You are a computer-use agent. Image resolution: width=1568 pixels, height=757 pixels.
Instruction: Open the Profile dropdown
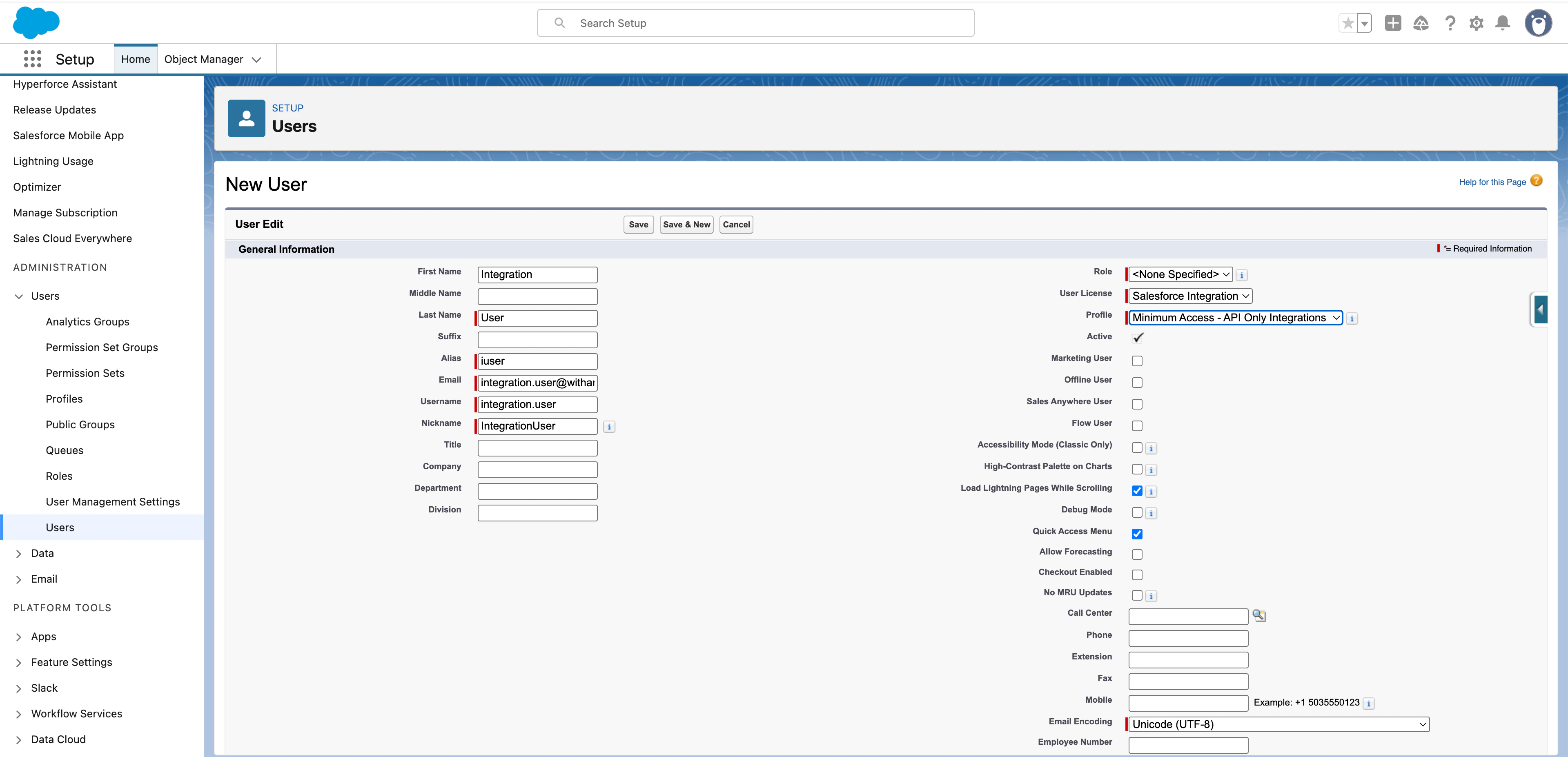point(1235,318)
